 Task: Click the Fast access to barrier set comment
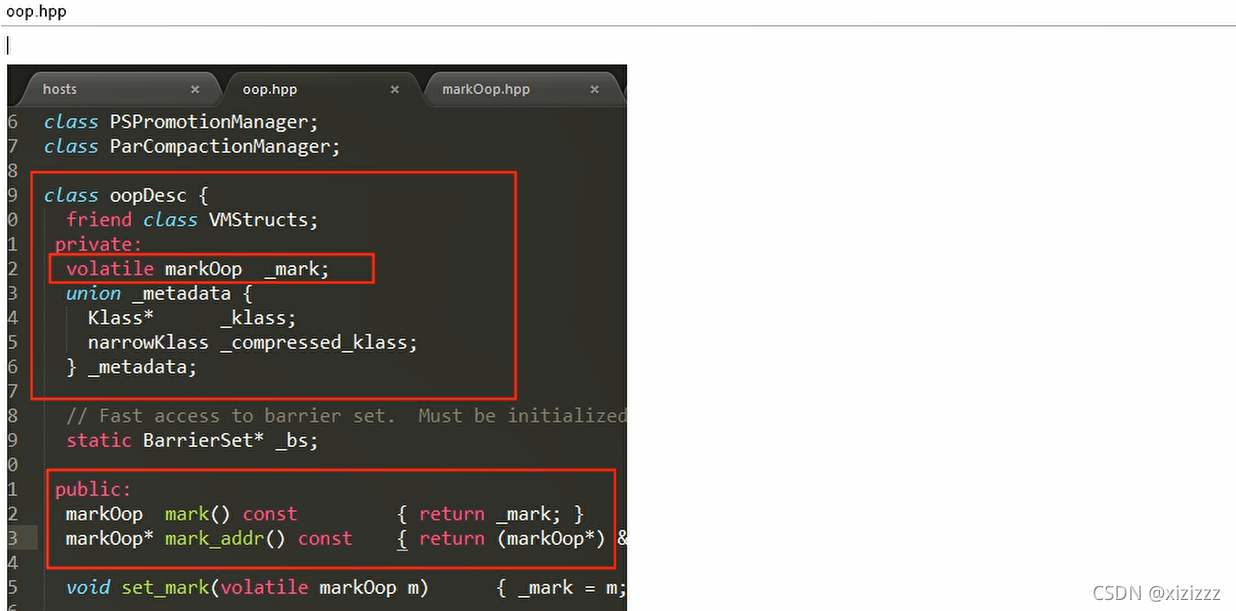[346, 415]
